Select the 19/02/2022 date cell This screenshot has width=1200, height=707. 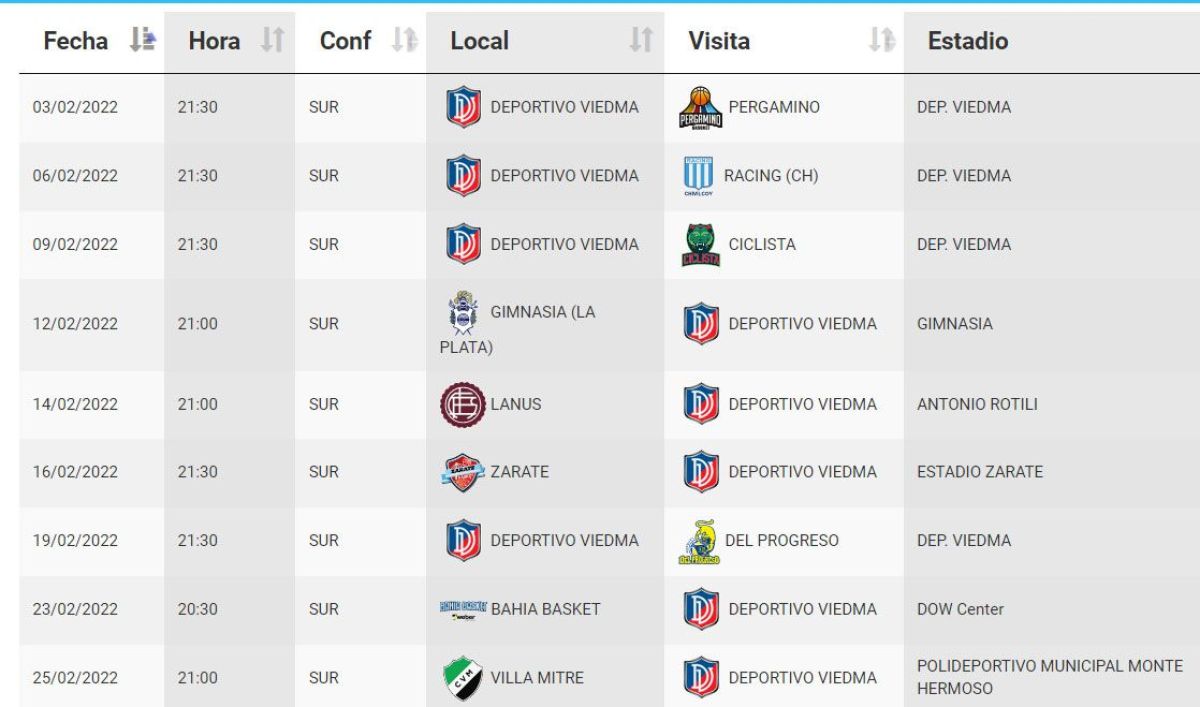click(75, 541)
